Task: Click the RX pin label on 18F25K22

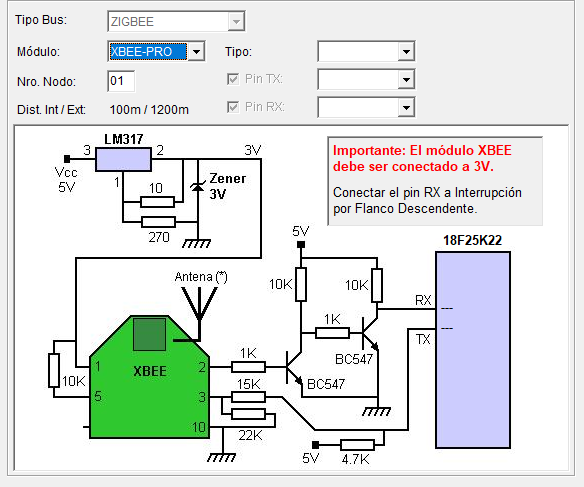Action: [x=423, y=300]
